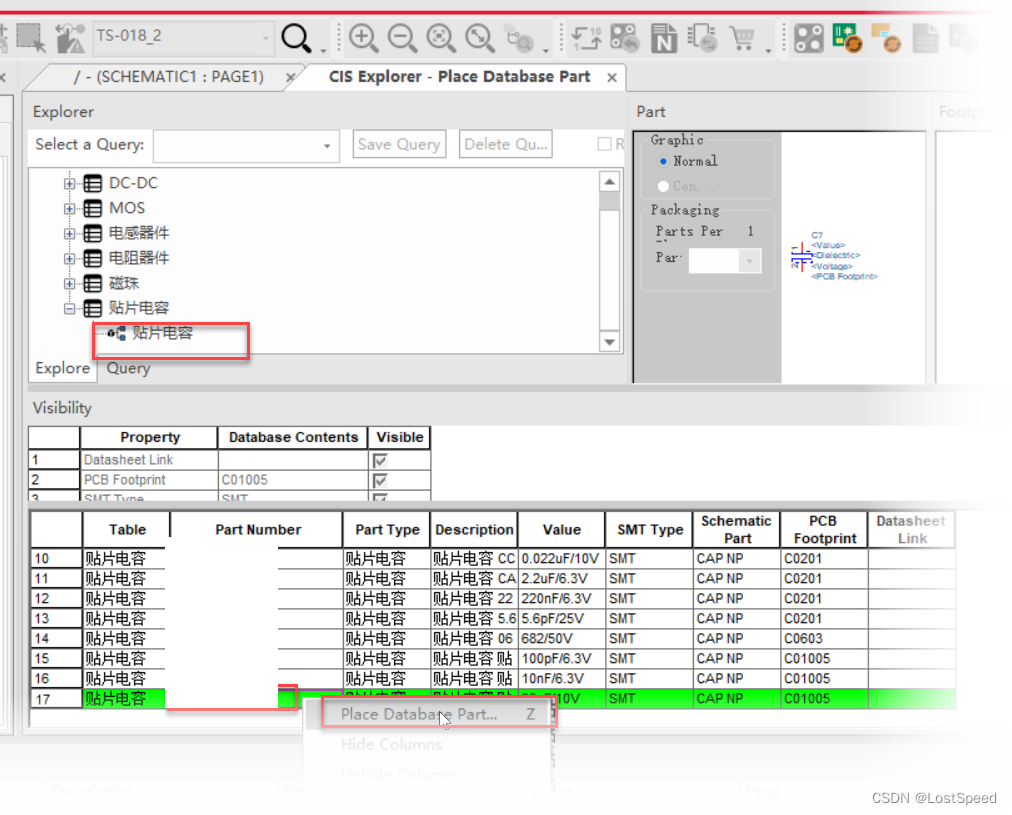Click the Save Query button

pyautogui.click(x=399, y=144)
